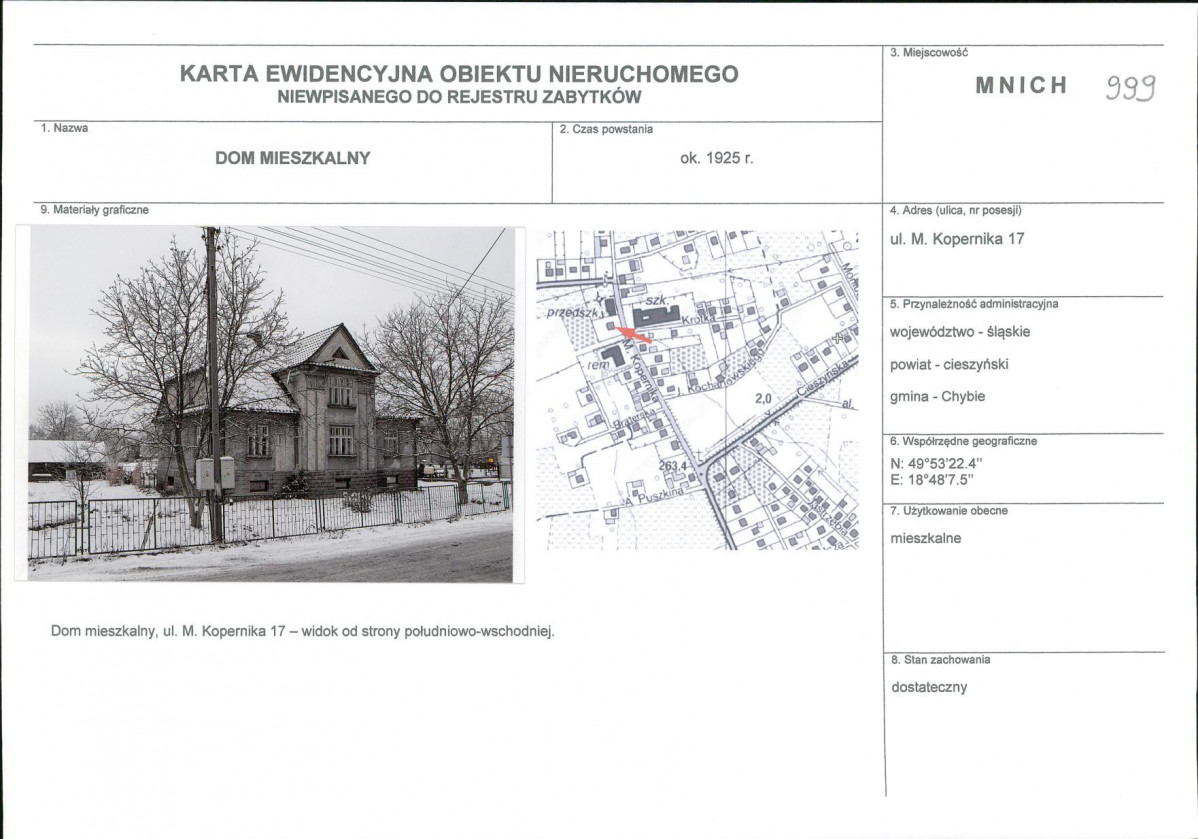The image size is (1198, 839).
Task: Click the label '4. Adres (ulica, nr posesji)'
Action: click(956, 210)
